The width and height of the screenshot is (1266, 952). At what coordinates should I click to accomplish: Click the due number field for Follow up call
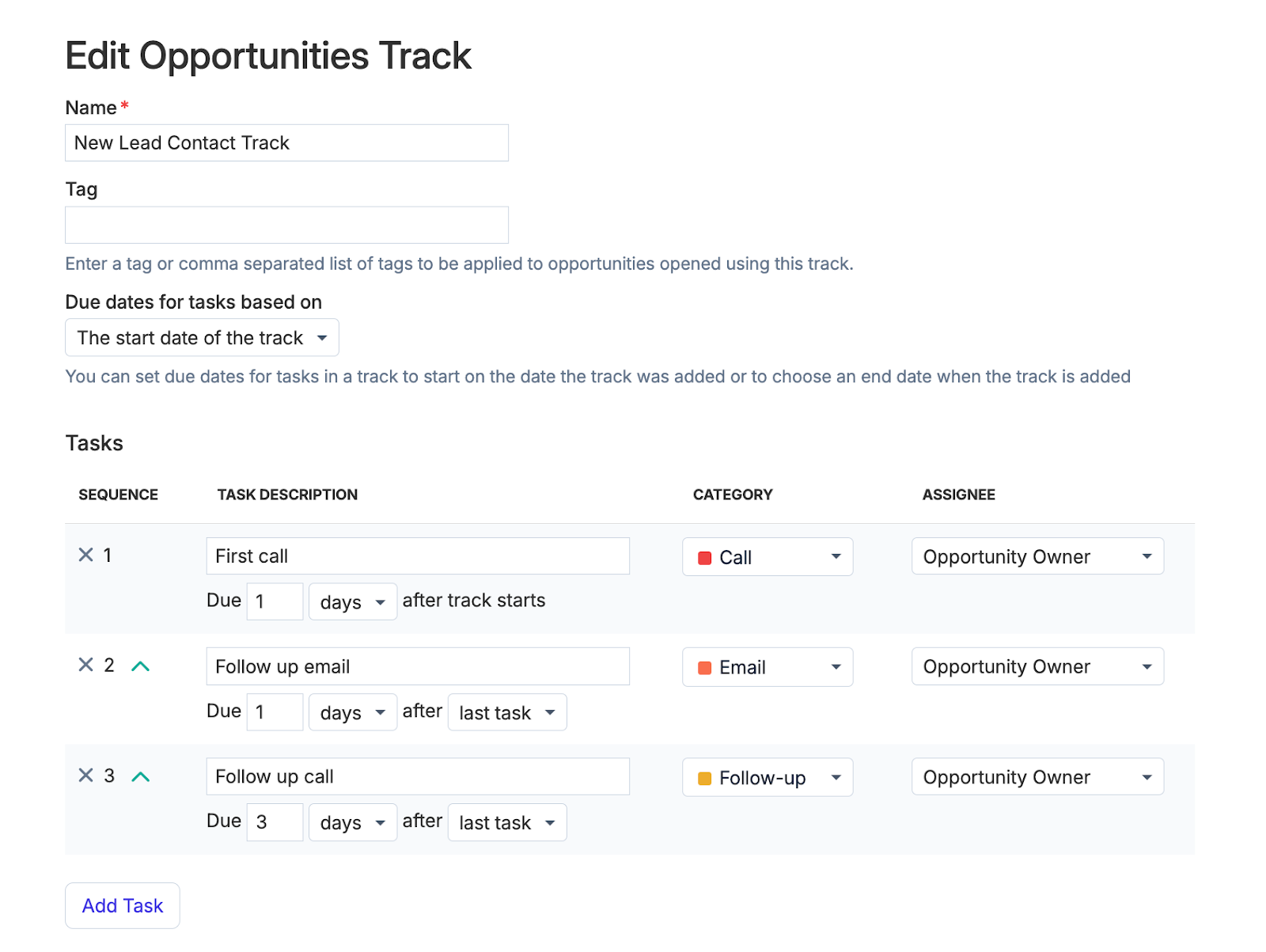click(275, 822)
